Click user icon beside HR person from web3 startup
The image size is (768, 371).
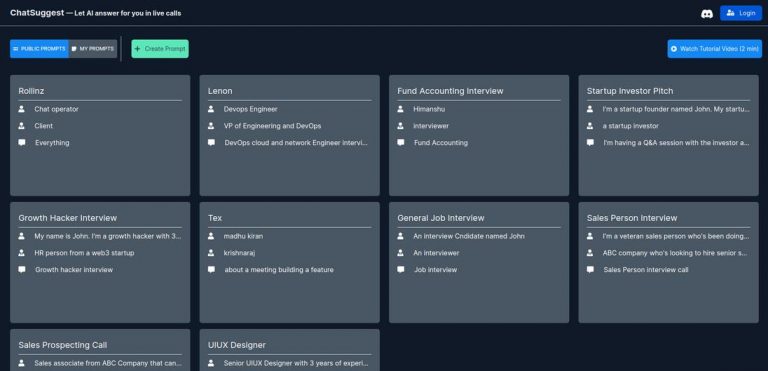[22, 253]
